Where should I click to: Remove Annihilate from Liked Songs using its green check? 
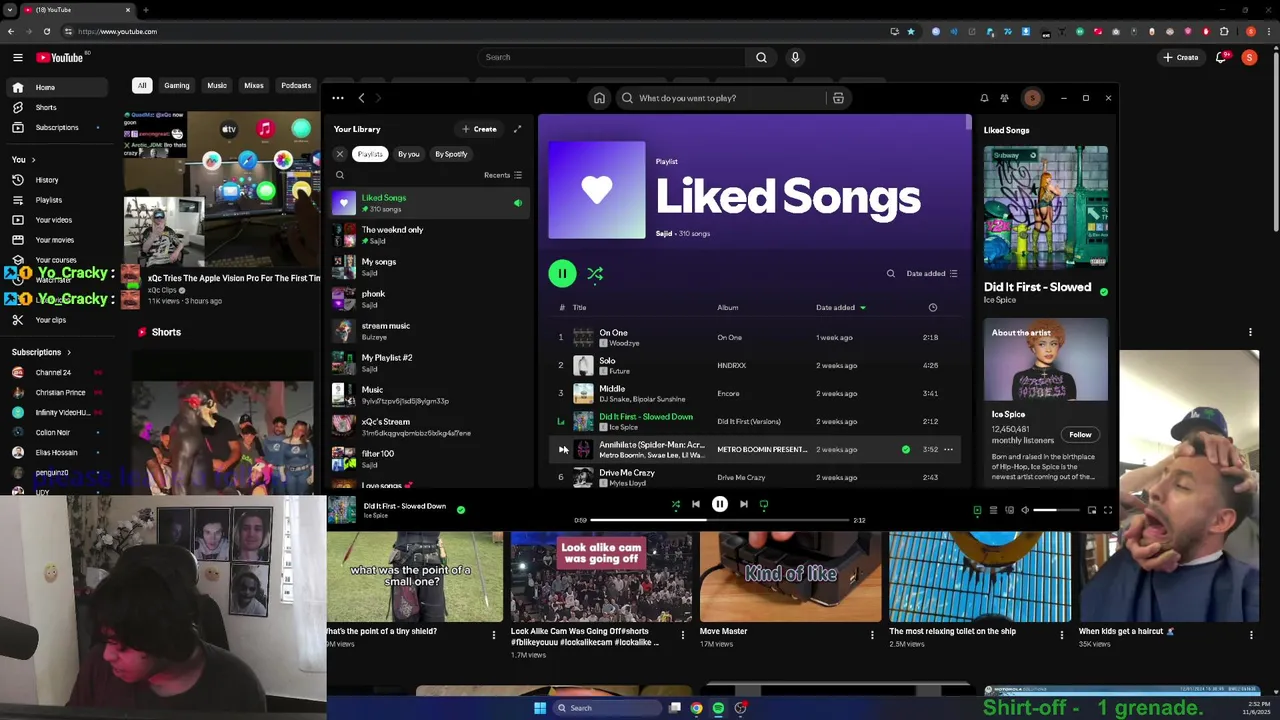tap(906, 450)
